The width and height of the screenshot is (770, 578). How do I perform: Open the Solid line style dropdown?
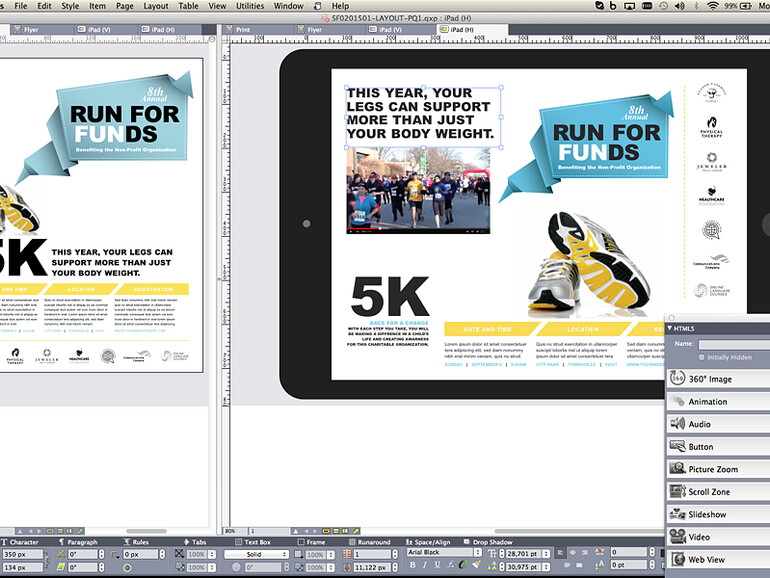click(x=256, y=554)
